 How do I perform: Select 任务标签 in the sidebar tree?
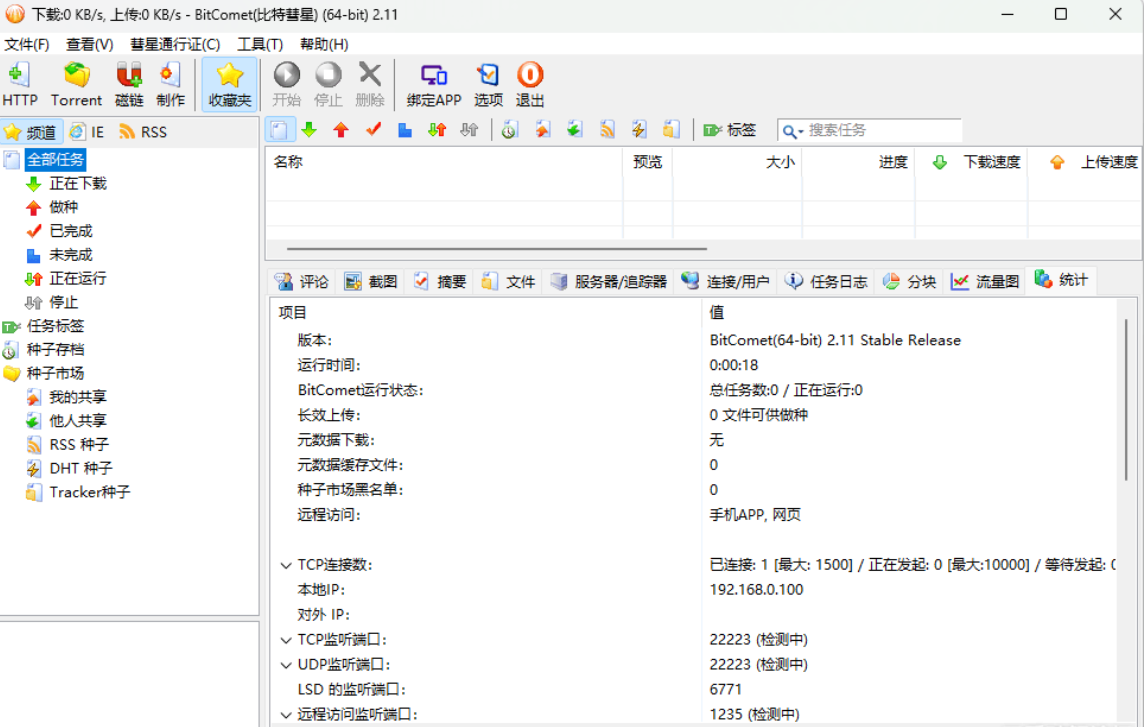pos(55,326)
